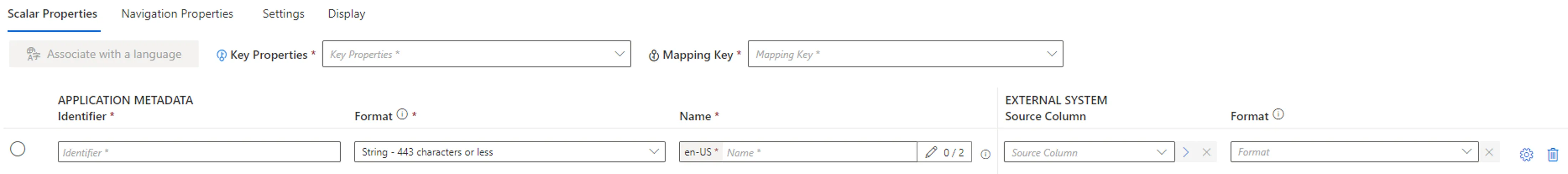This screenshot has width=1568, height=174.
Task: Delete the property row with trash icon
Action: coord(1552,154)
